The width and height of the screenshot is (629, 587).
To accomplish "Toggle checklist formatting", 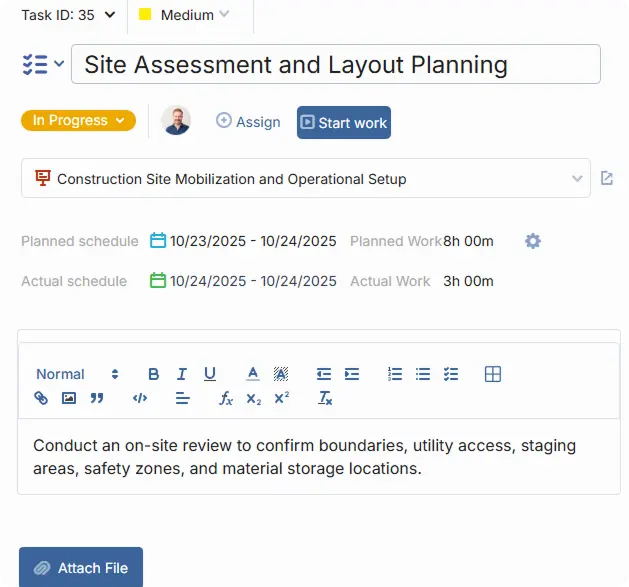I will (x=451, y=374).
